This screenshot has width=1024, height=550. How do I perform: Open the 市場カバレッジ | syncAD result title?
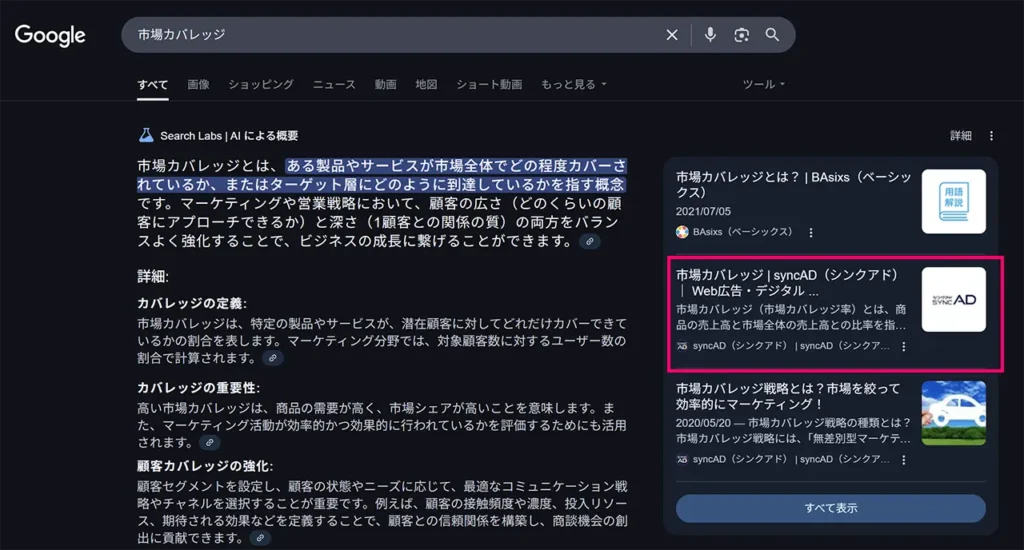coord(787,283)
